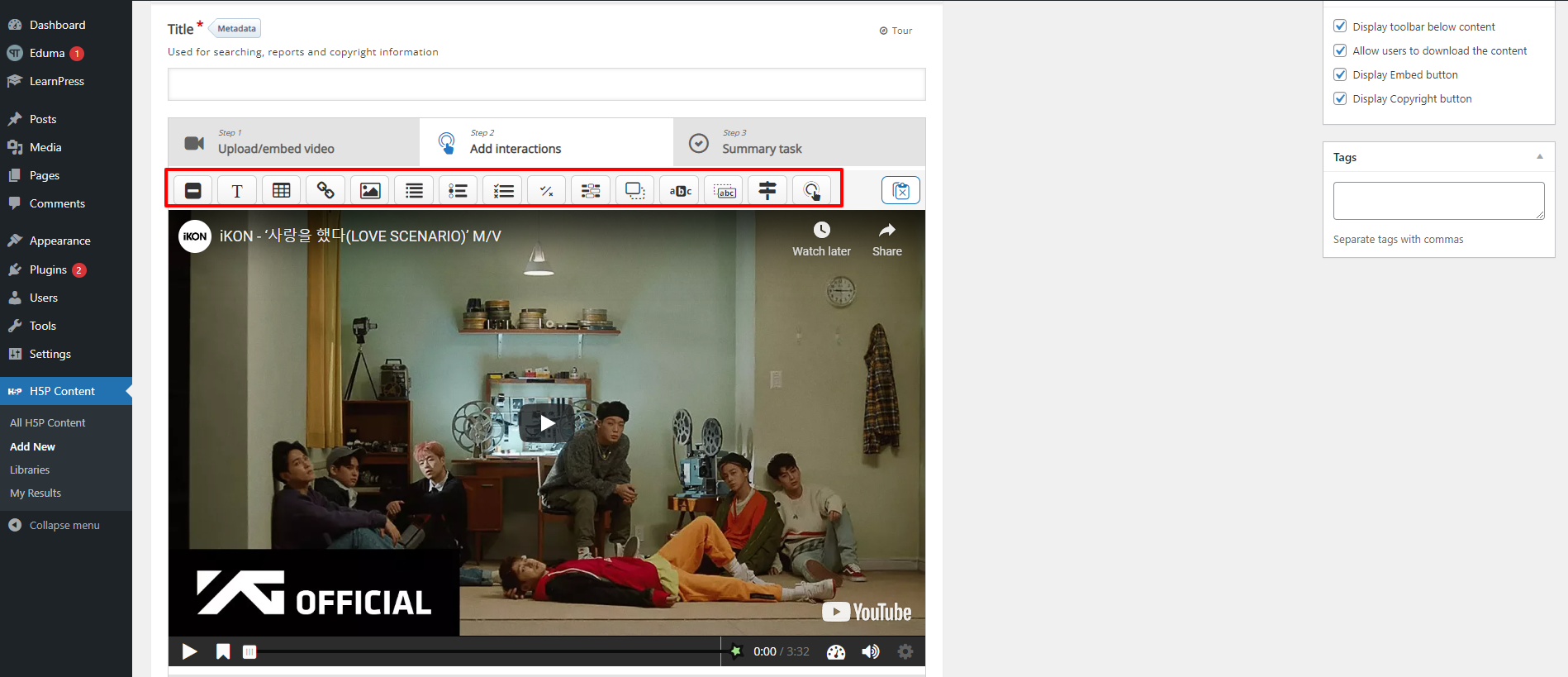Add a Link interaction with chain icon
The image size is (1568, 677).
(325, 191)
